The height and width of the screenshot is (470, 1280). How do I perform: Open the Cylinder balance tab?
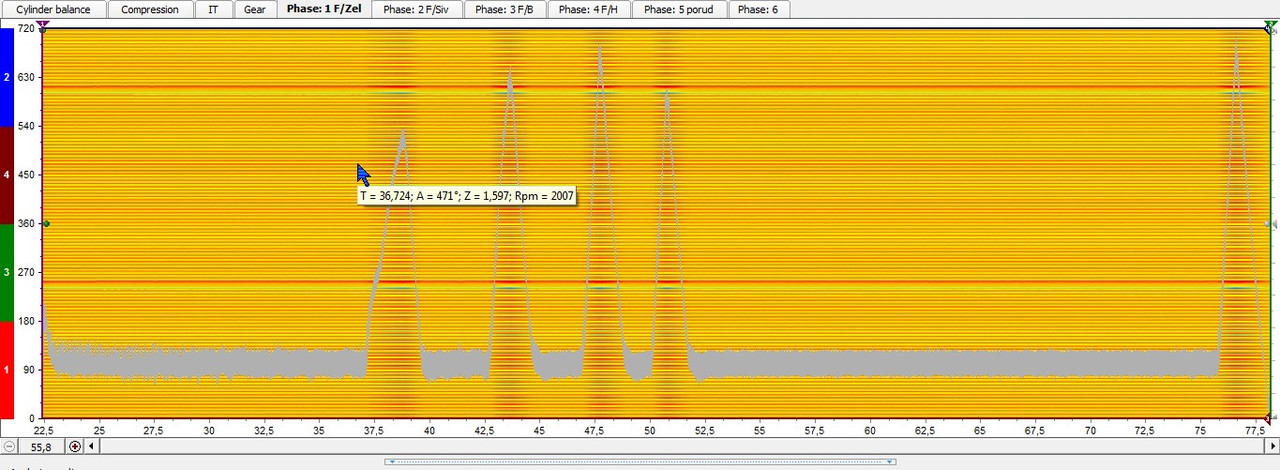[53, 9]
